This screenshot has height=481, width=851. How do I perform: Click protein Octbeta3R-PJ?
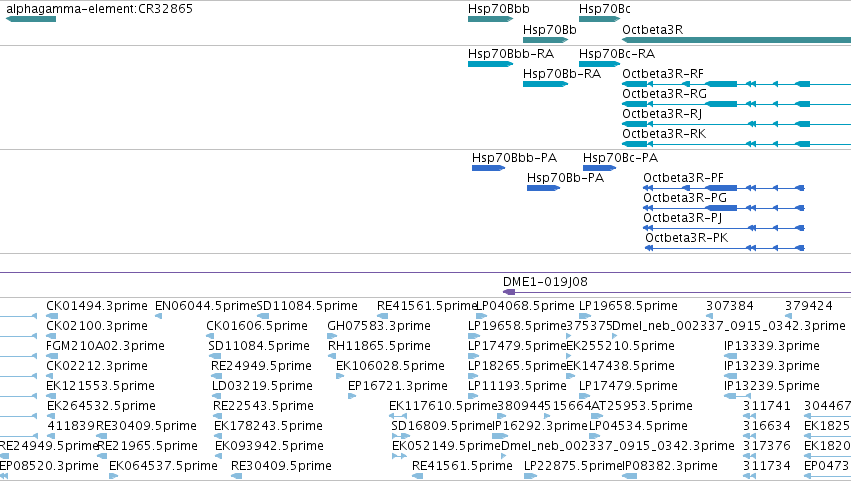(x=723, y=229)
